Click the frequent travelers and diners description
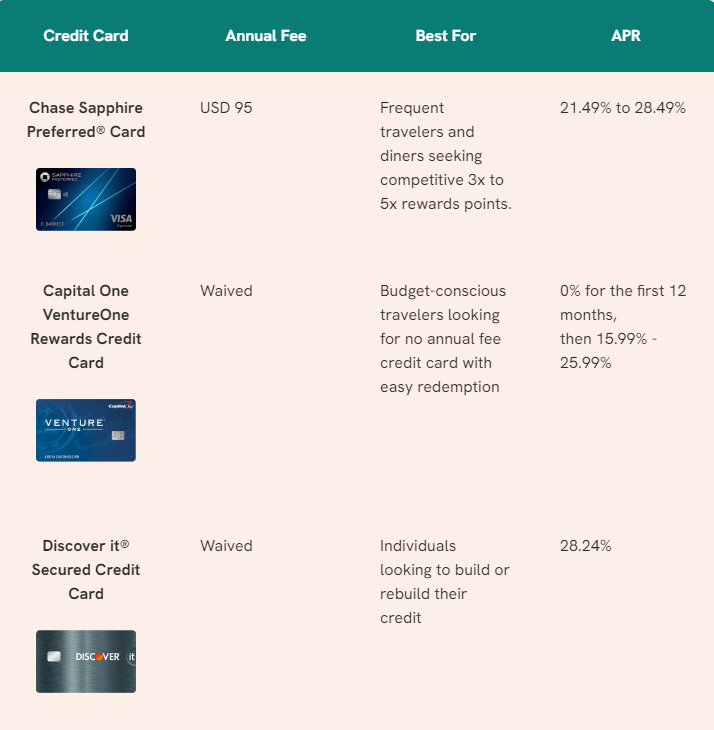The width and height of the screenshot is (714, 730). tap(446, 156)
